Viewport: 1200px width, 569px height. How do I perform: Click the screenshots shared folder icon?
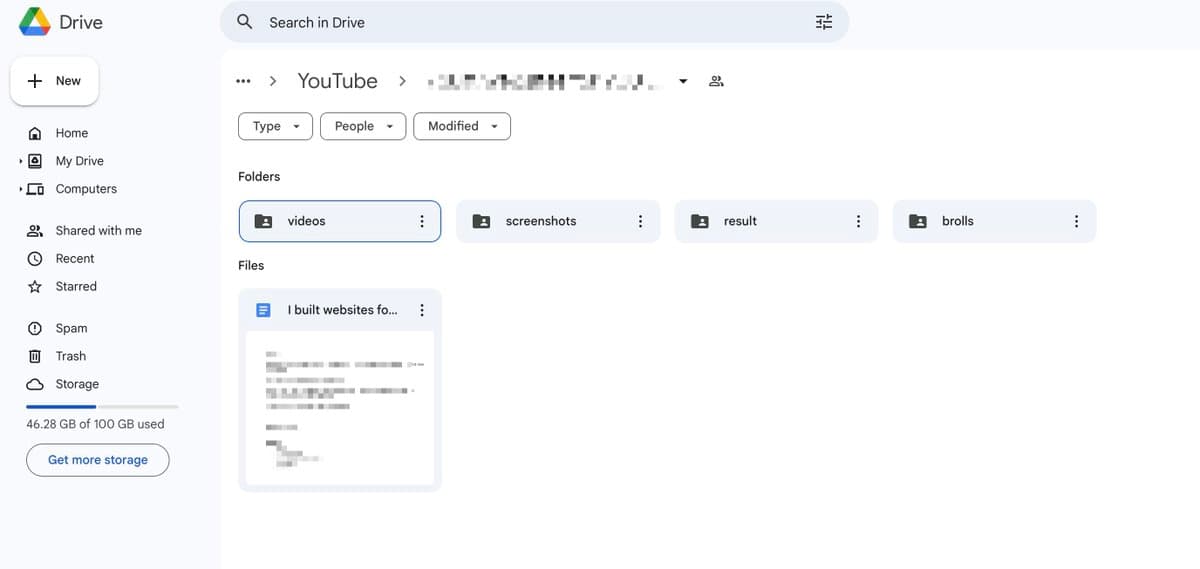click(x=482, y=221)
